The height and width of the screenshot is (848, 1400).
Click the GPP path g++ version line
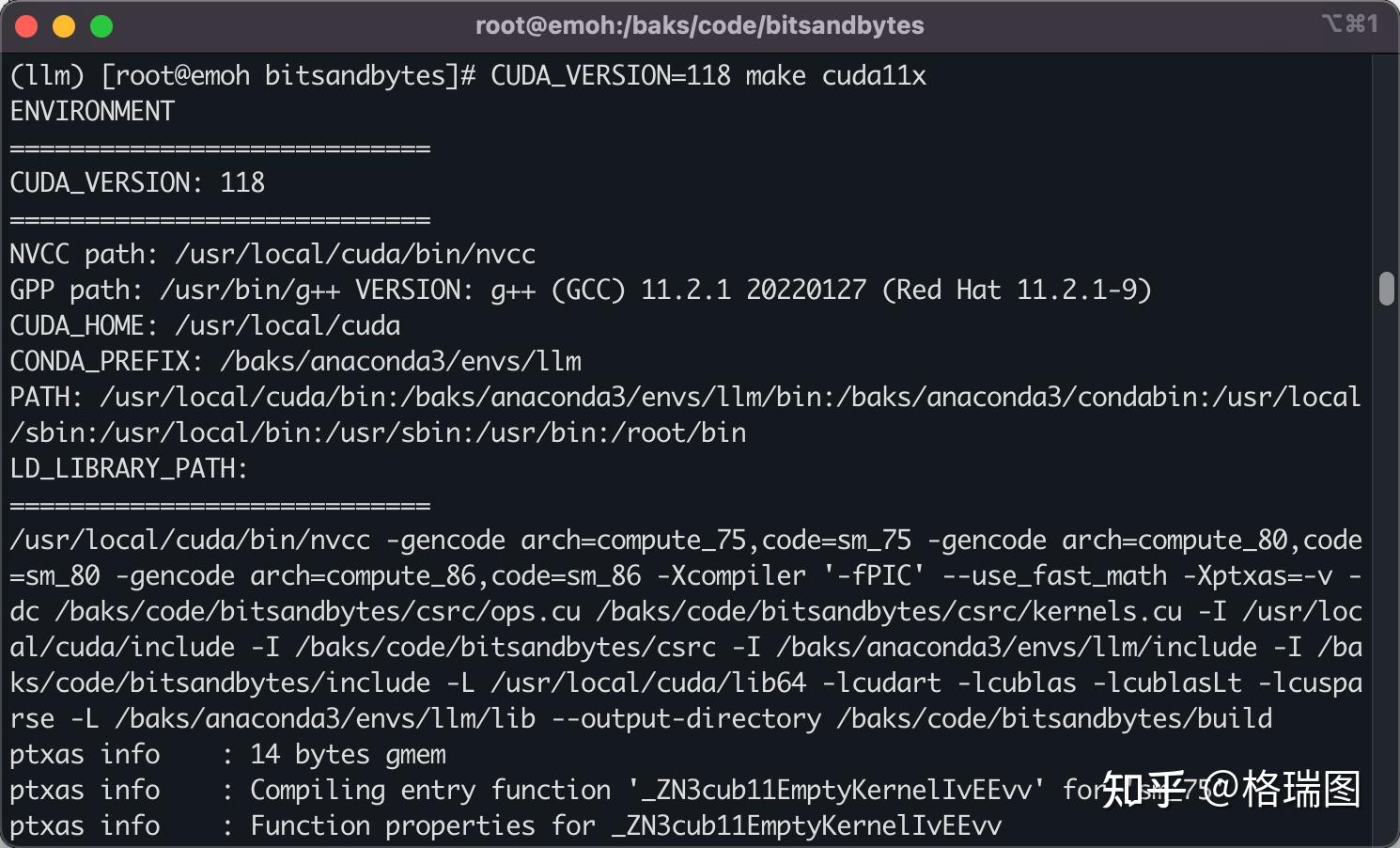pyautogui.click(x=580, y=290)
